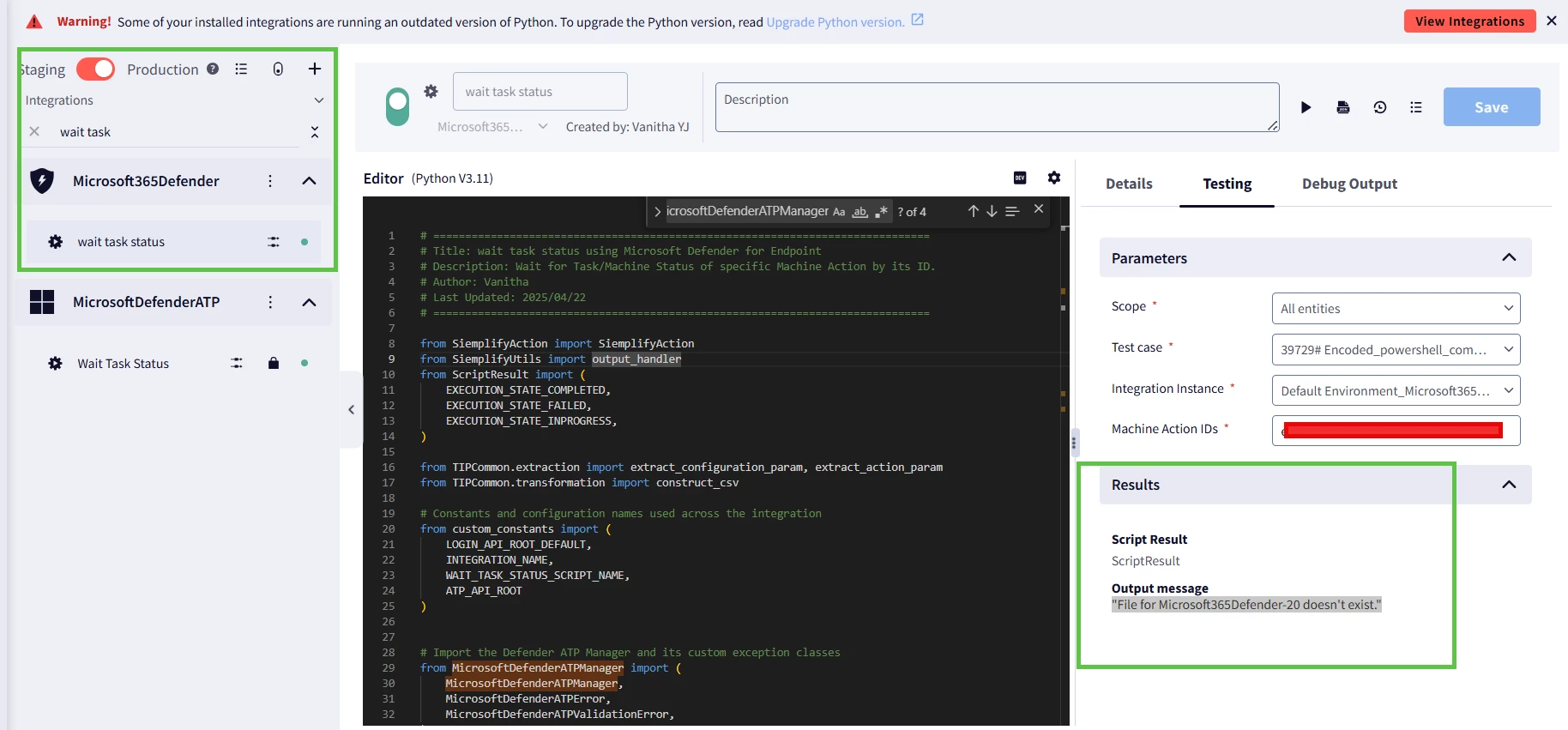Save the action with the Save button
The image size is (1568, 730).
coord(1492,107)
